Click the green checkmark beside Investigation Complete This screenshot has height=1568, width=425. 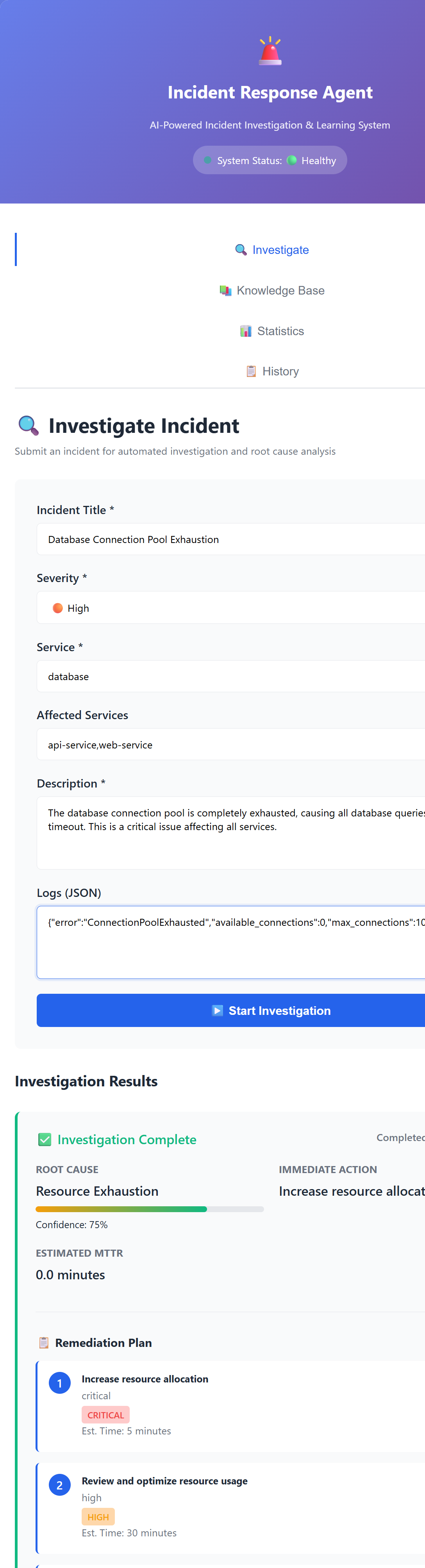tap(45, 1139)
